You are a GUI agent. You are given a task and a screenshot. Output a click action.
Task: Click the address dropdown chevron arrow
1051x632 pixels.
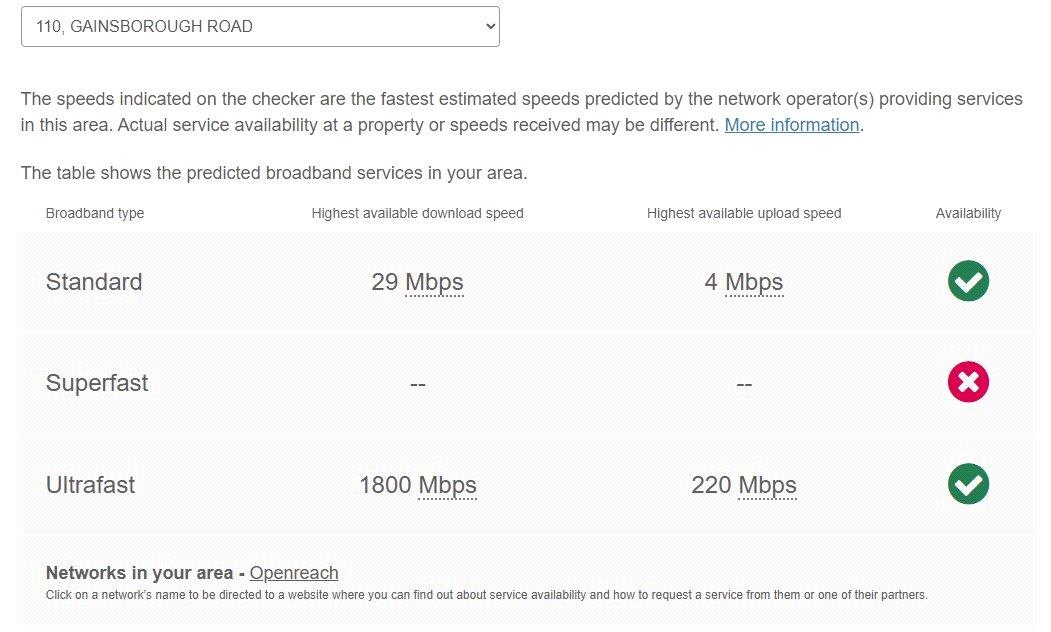(x=491, y=27)
